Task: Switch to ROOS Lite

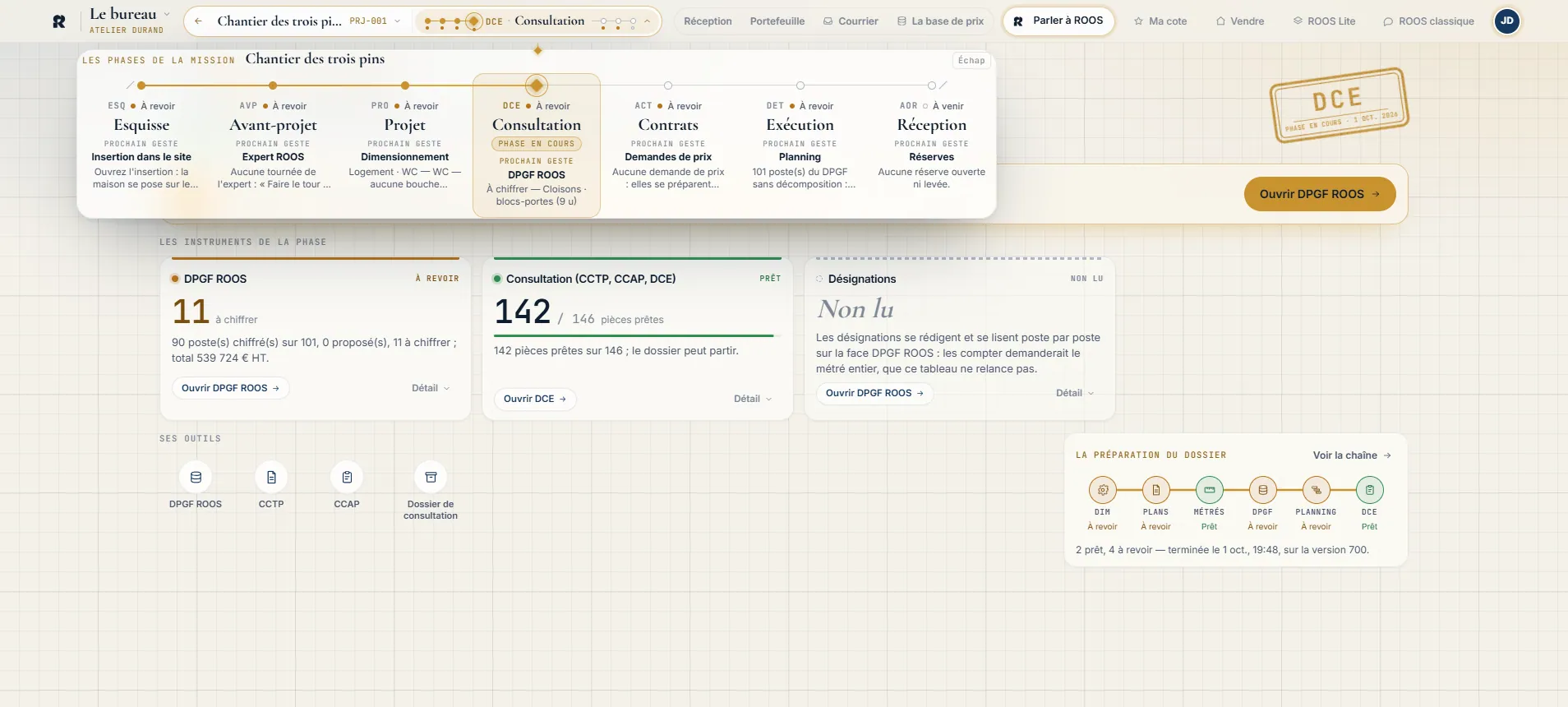Action: click(1324, 21)
